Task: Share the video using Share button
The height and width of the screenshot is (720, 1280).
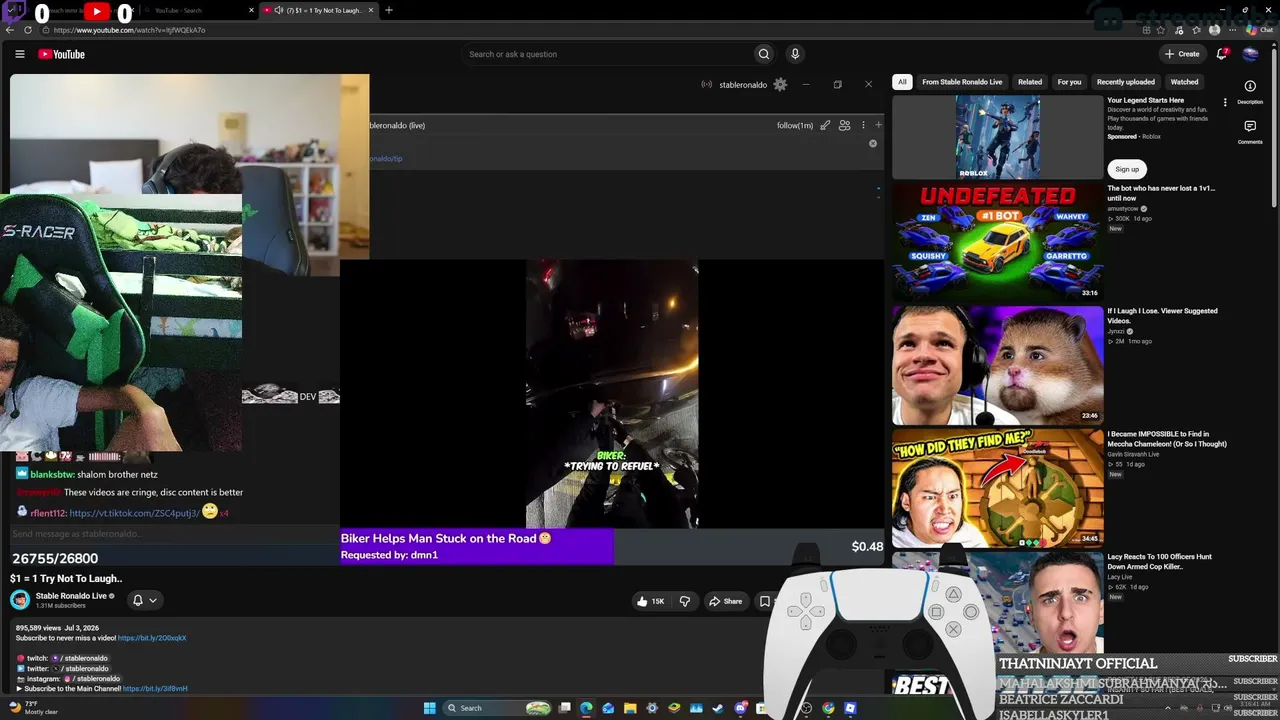Action: click(725, 601)
